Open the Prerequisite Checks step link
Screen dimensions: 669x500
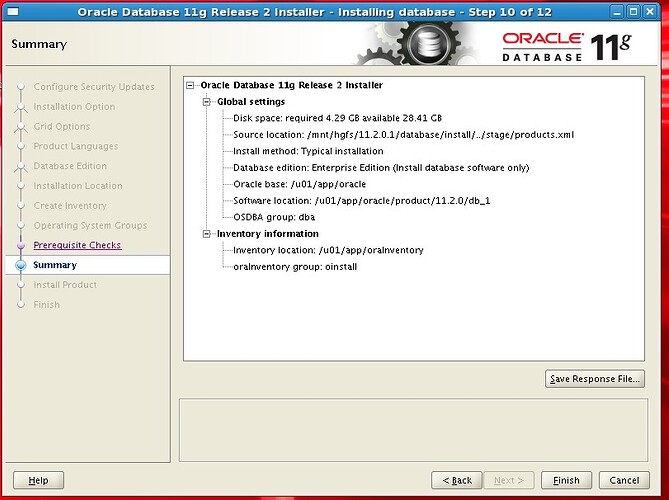(x=77, y=245)
